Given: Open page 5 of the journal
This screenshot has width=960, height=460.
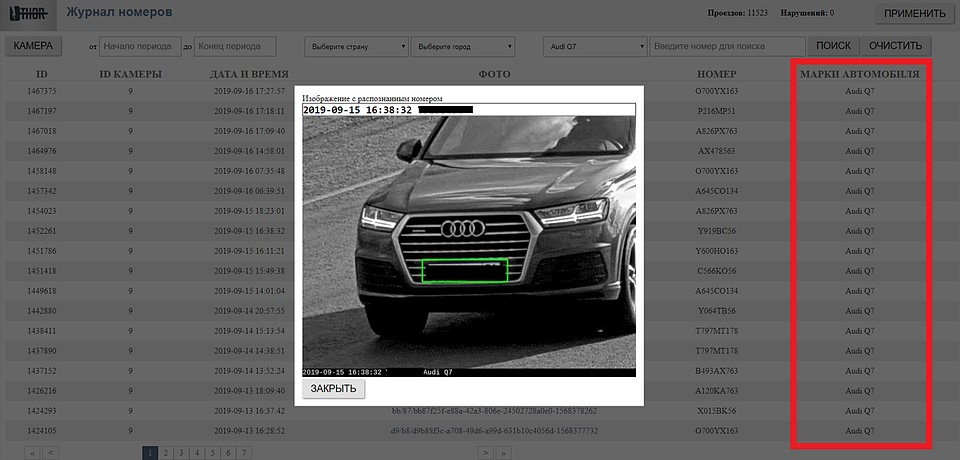Looking at the screenshot, I should [212, 453].
